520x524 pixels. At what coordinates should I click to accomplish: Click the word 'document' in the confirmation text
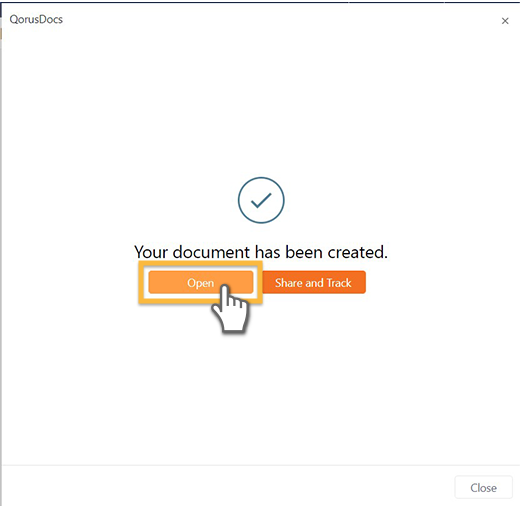click(211, 252)
